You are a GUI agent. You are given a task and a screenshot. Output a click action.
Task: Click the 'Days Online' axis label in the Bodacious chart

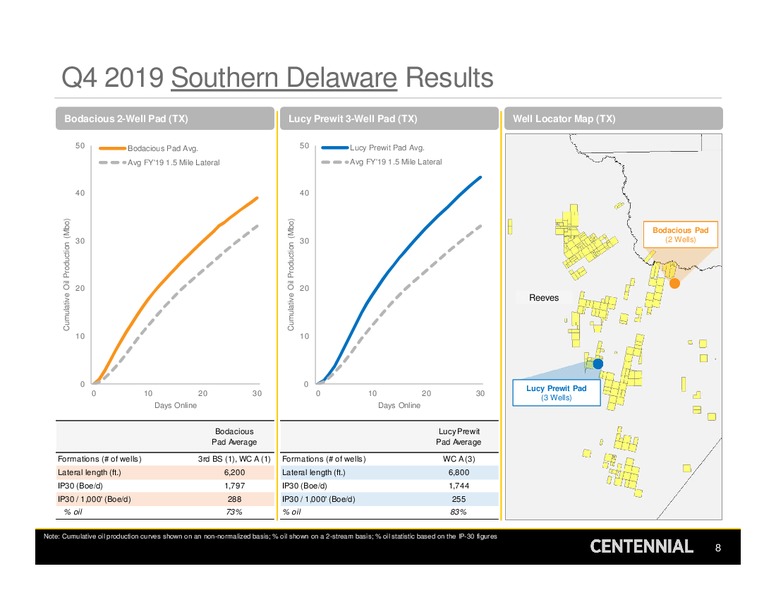(175, 405)
